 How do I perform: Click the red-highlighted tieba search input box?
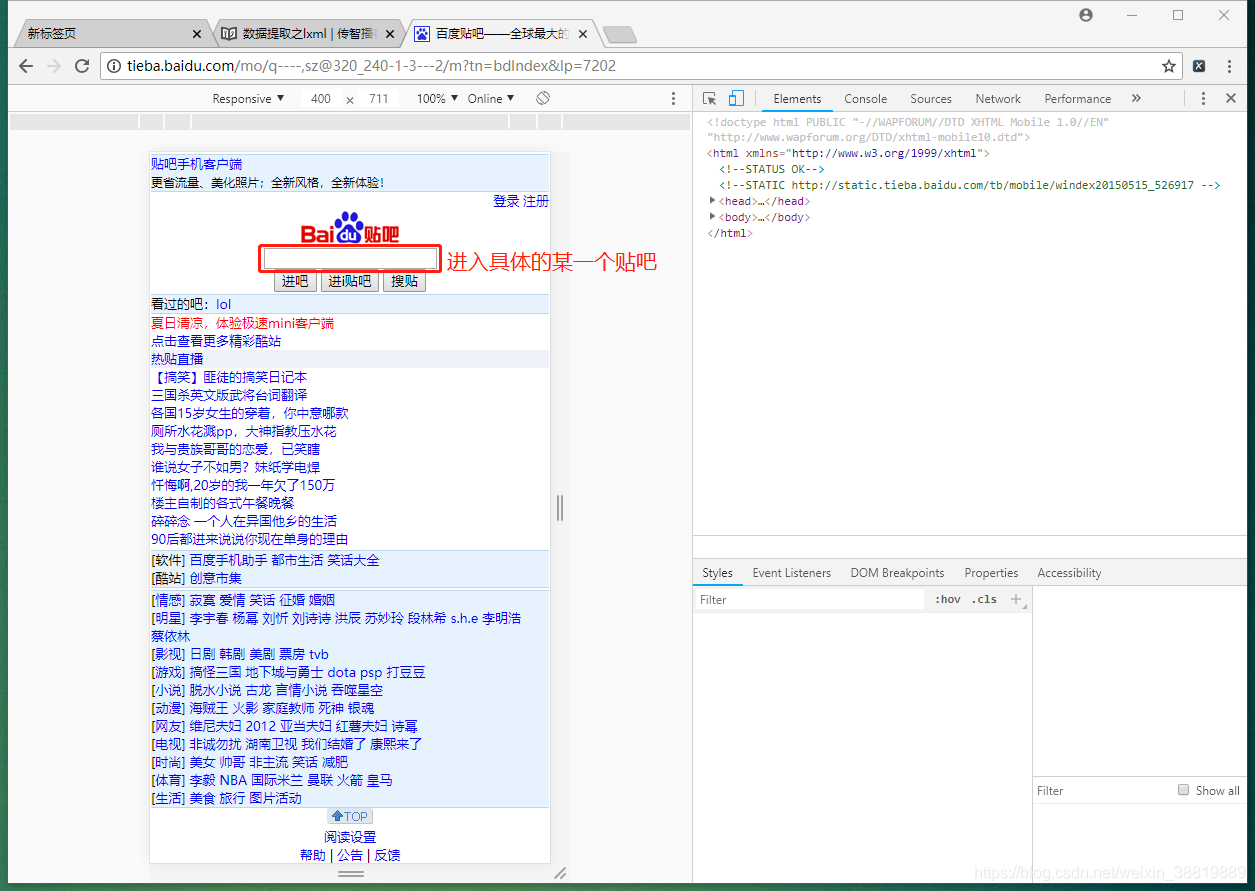point(350,258)
